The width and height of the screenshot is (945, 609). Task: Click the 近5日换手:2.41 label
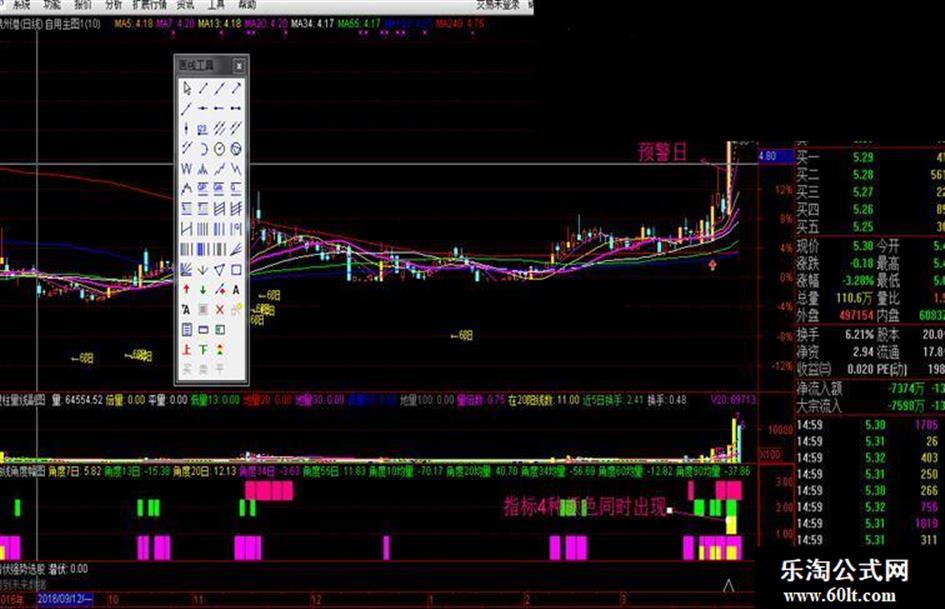pyautogui.click(x=613, y=400)
